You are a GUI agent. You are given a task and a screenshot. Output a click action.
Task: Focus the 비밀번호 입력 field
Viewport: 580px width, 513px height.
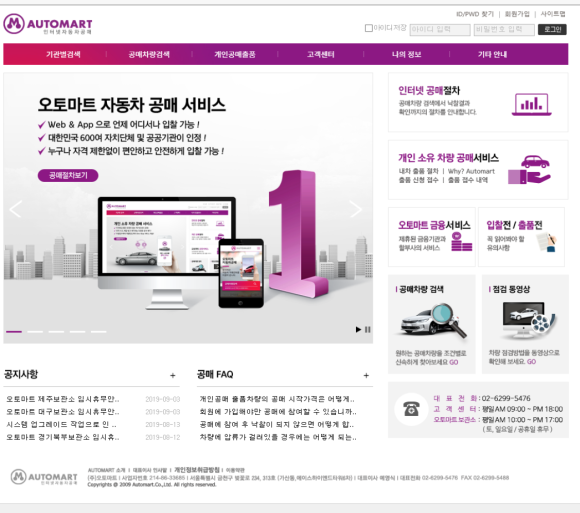(x=504, y=30)
